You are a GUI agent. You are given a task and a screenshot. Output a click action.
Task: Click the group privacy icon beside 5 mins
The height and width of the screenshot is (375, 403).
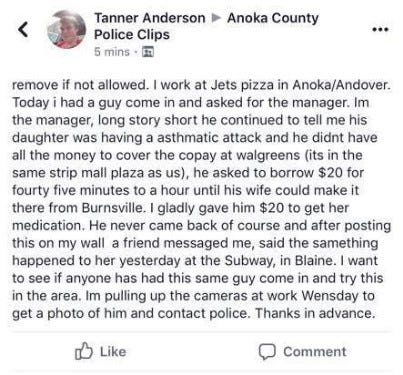(x=148, y=52)
